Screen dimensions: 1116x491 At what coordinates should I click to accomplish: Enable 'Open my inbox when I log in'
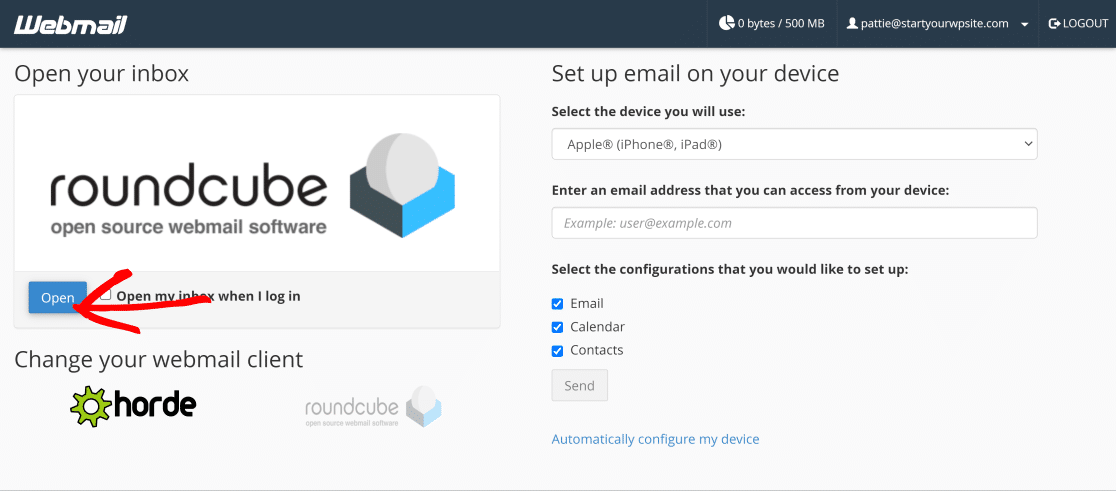click(106, 295)
